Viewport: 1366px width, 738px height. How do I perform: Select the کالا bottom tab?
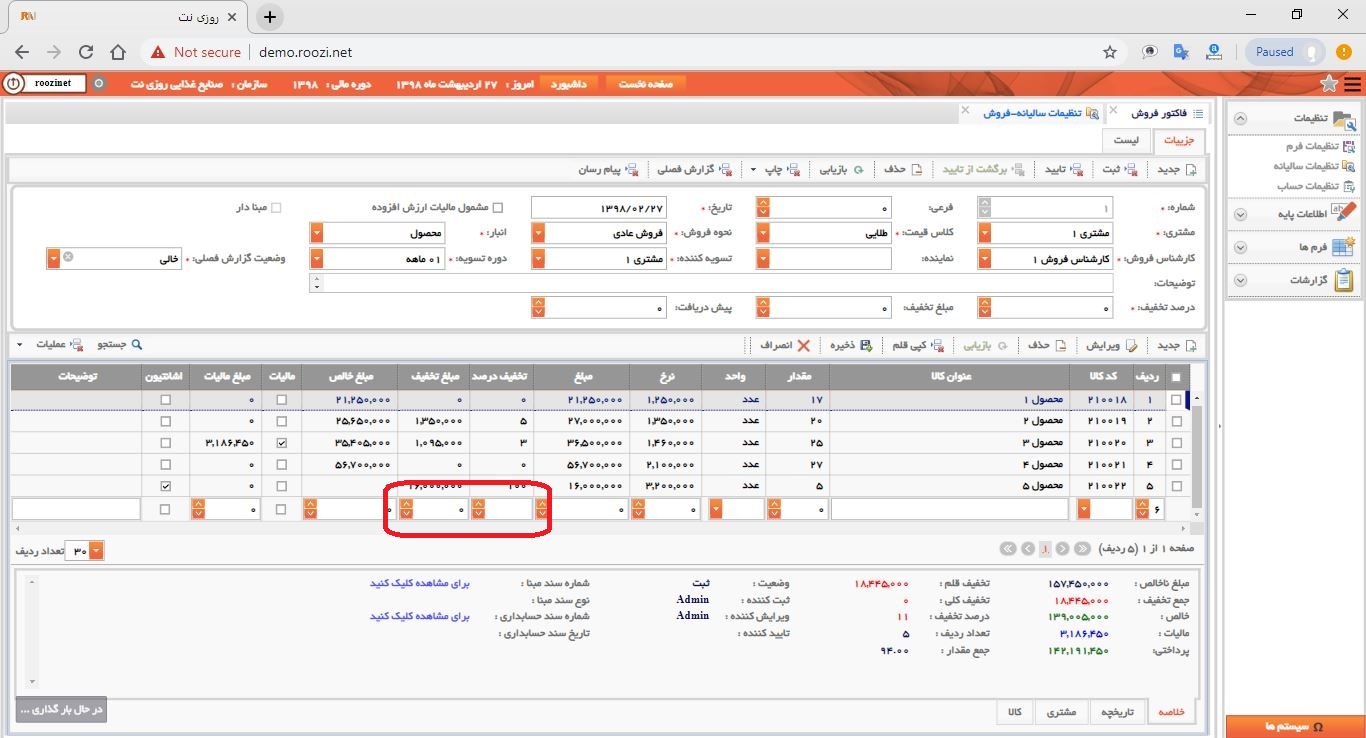(x=1014, y=712)
